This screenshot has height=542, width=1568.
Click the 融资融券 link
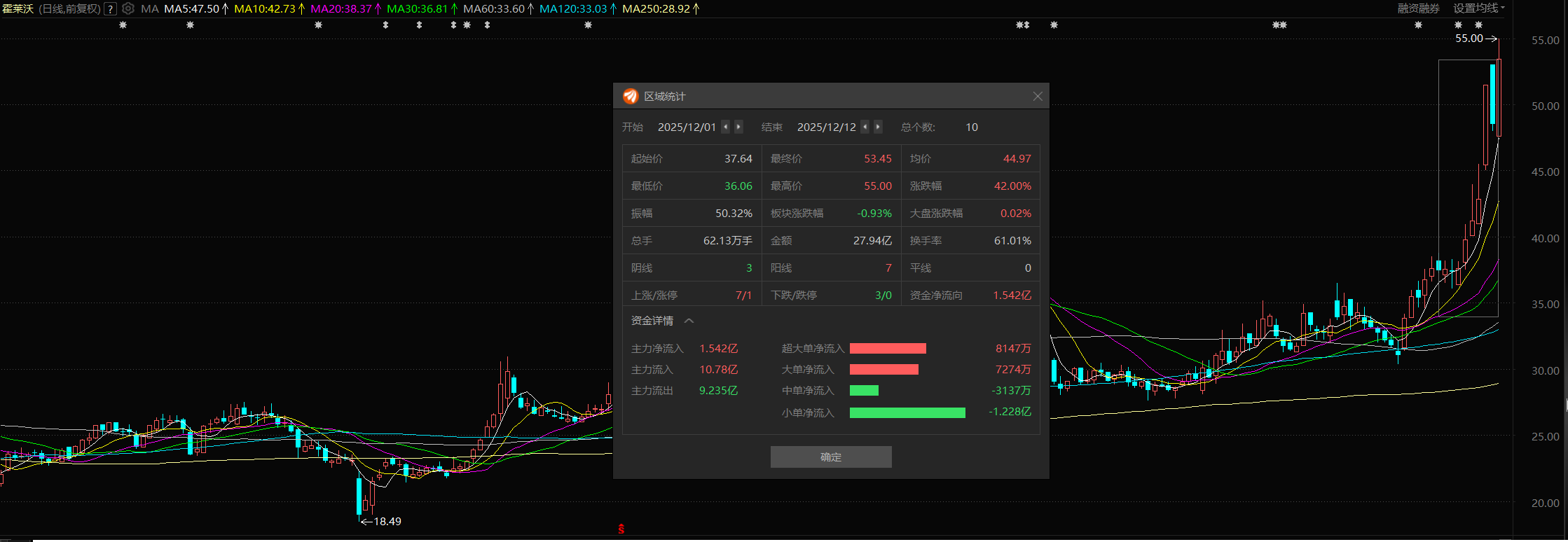(1418, 8)
